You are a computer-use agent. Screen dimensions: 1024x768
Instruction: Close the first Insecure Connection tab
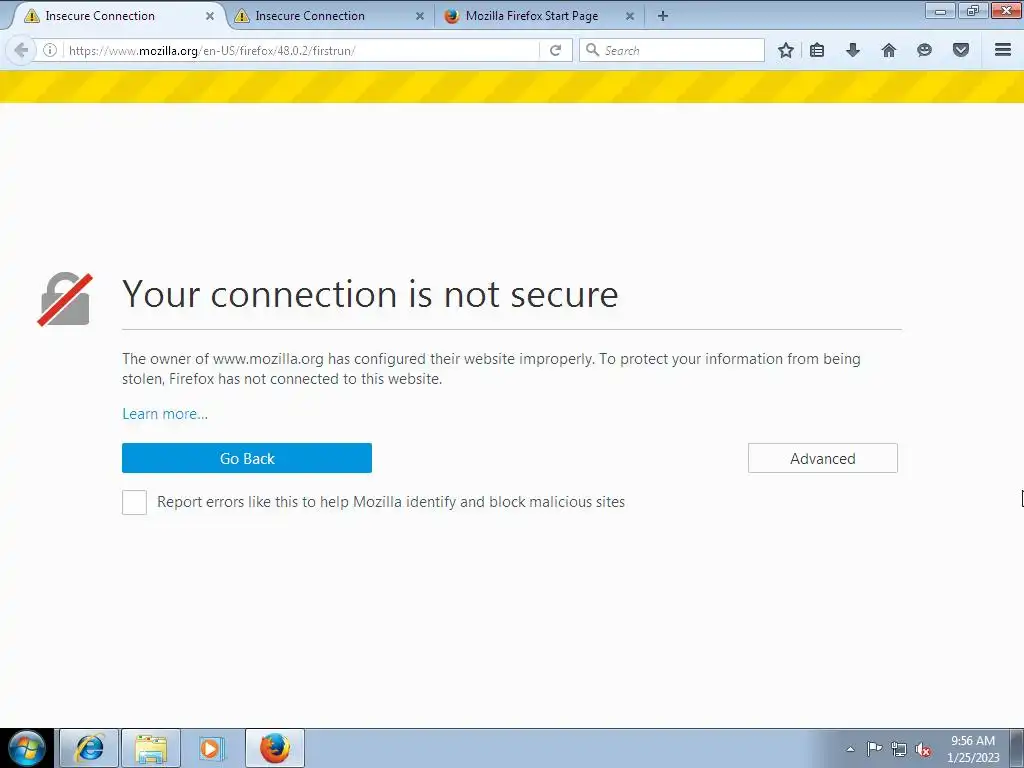210,16
